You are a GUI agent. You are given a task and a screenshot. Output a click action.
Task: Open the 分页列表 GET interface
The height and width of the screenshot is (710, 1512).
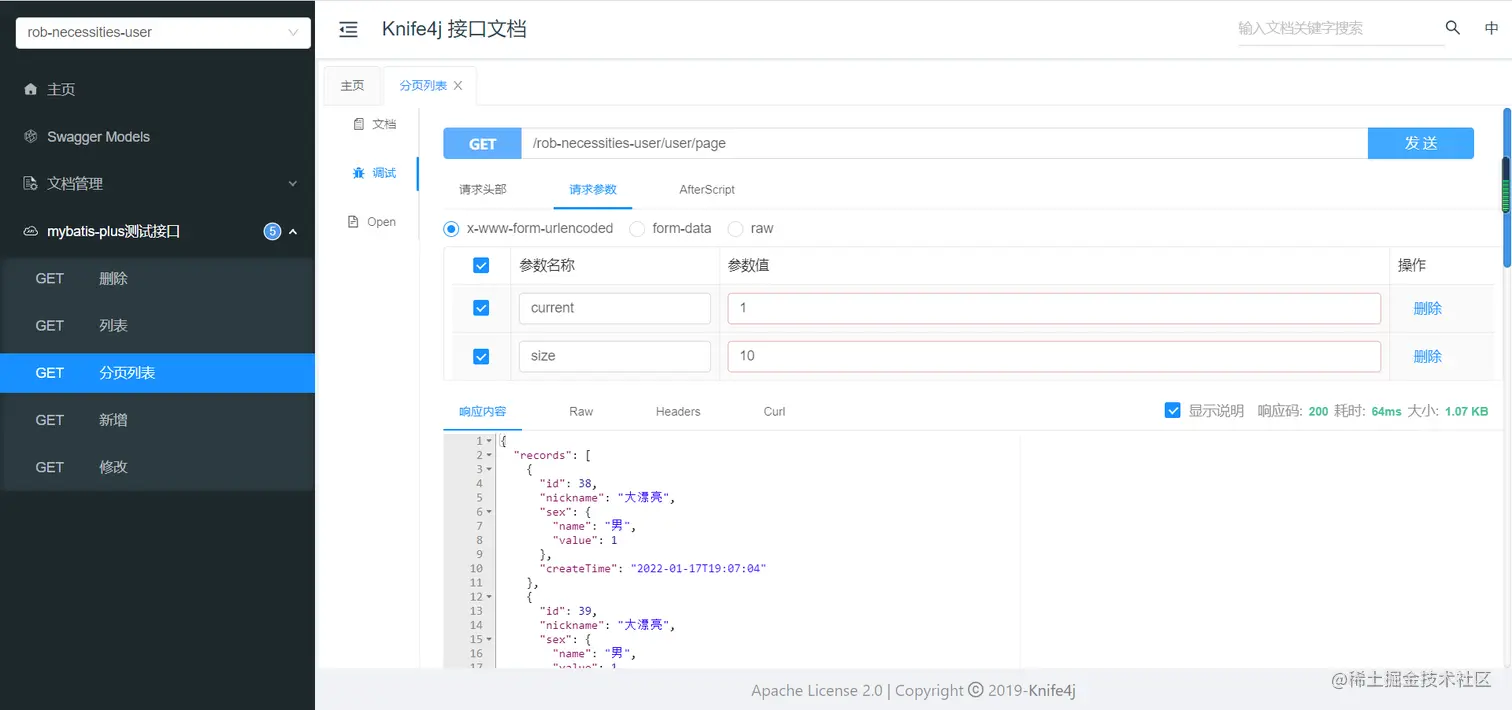[157, 373]
